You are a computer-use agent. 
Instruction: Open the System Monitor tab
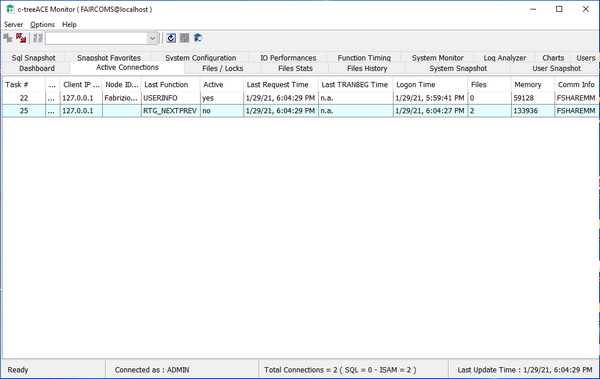[x=437, y=58]
